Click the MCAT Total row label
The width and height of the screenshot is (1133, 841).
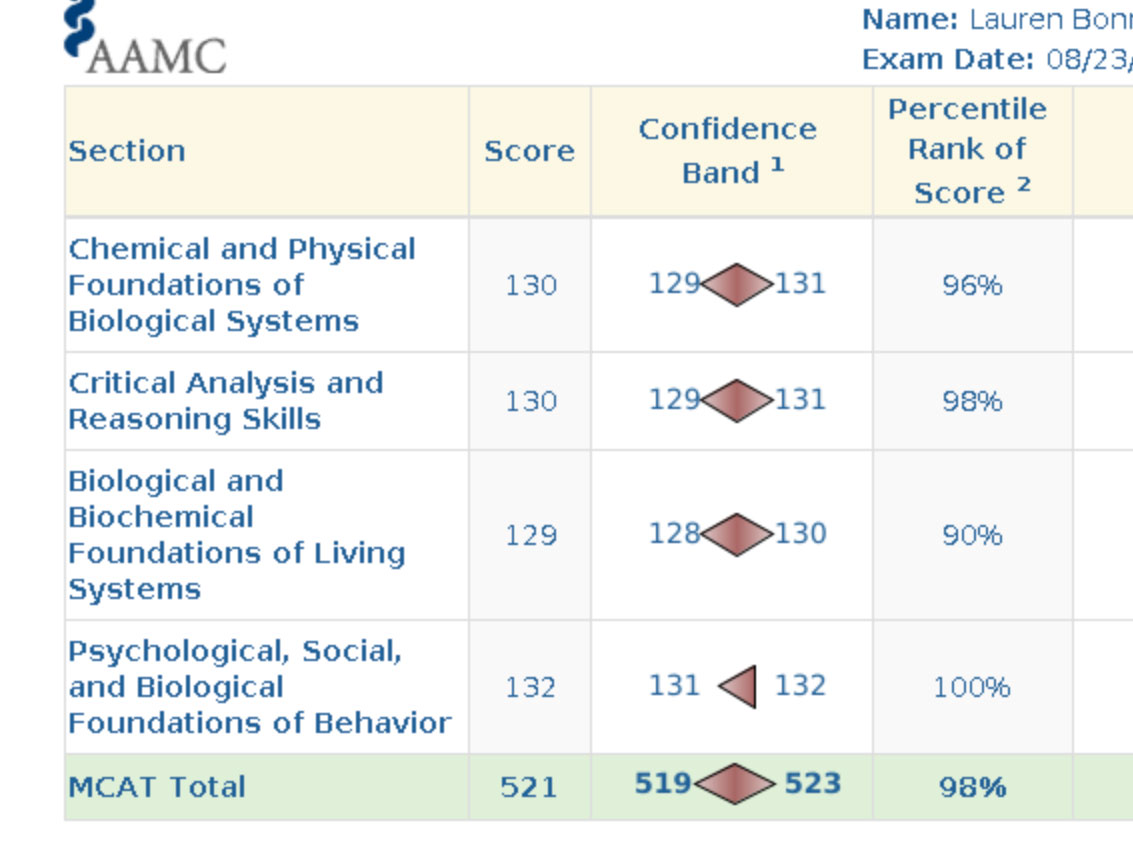point(157,786)
